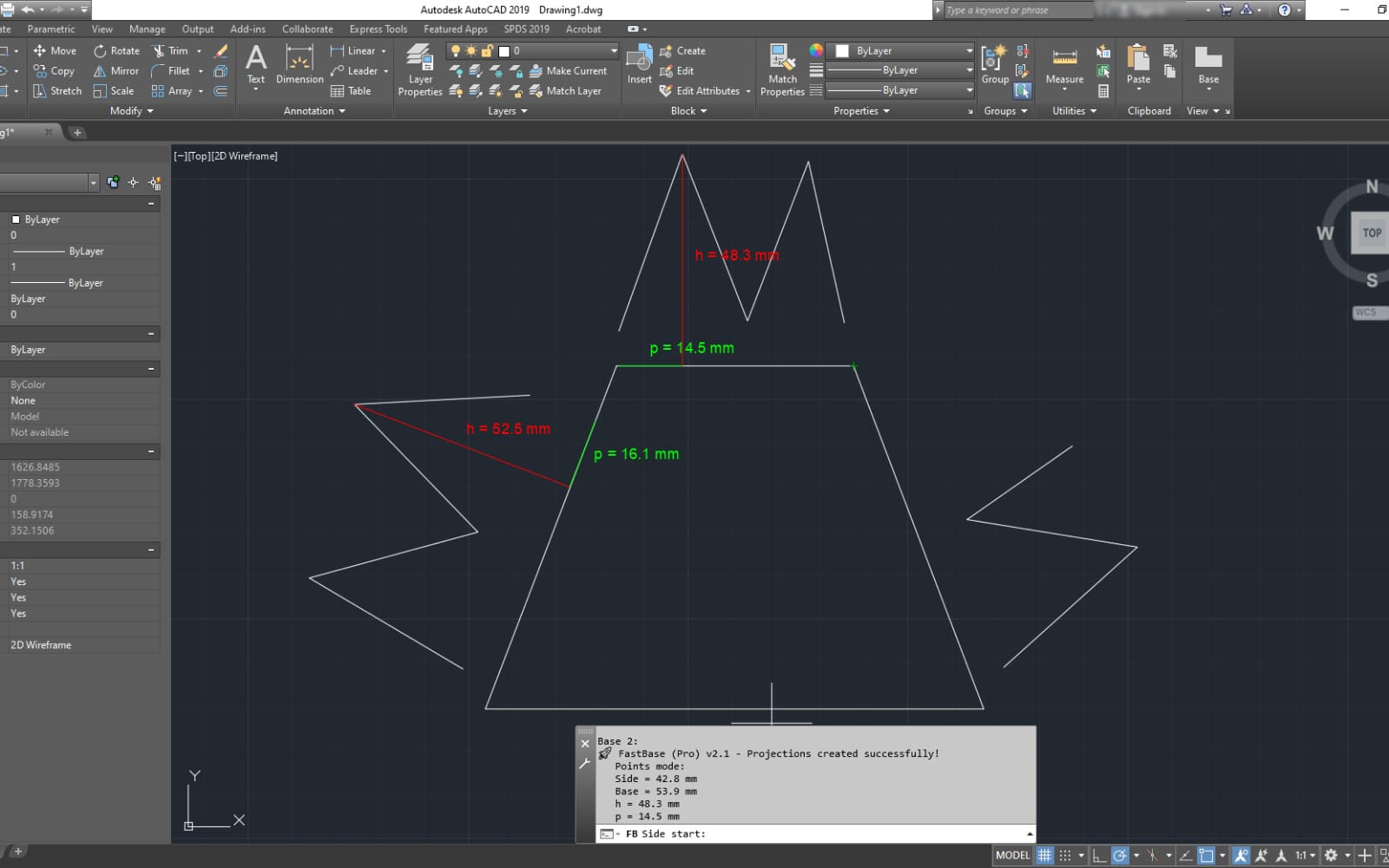Toggle Group Selection on/off button

1022,90
